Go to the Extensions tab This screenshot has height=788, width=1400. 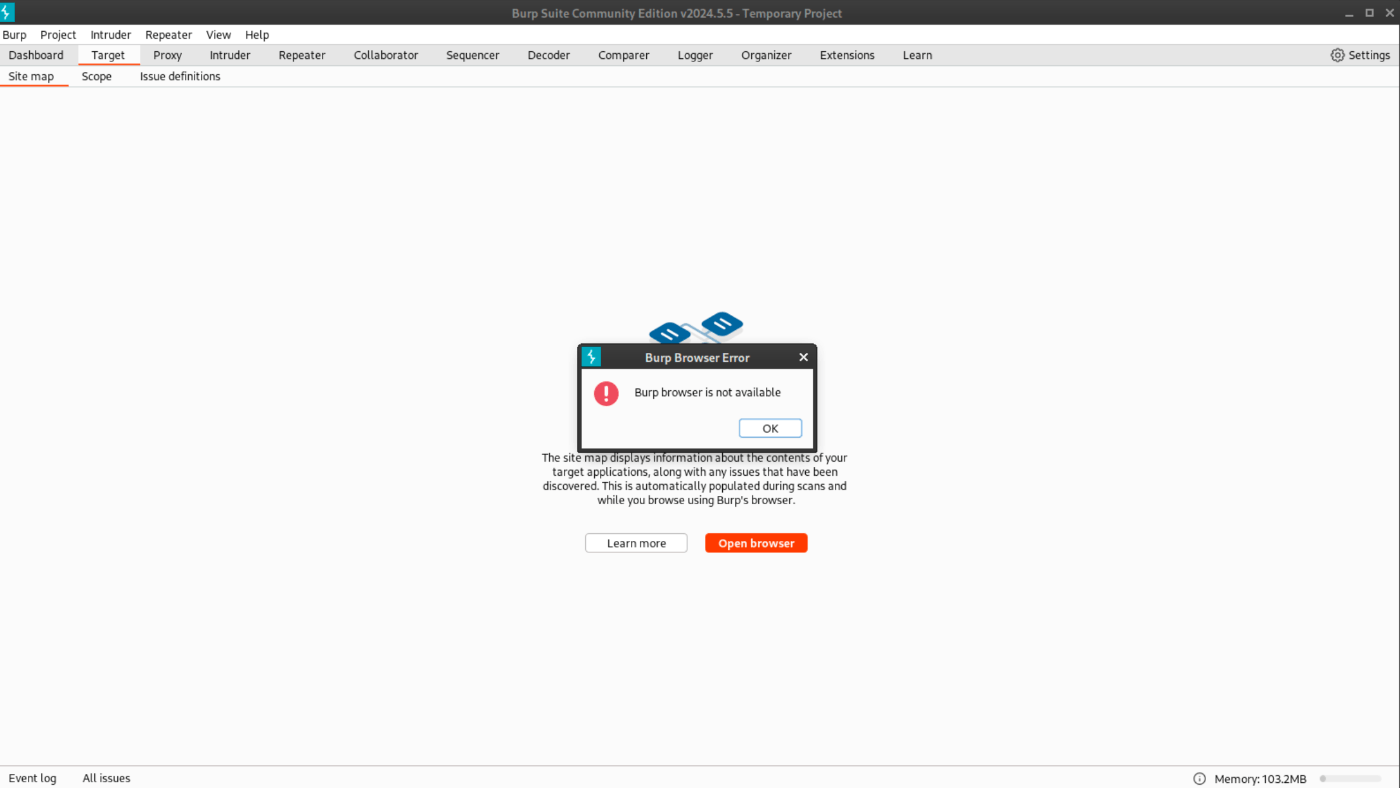click(847, 55)
